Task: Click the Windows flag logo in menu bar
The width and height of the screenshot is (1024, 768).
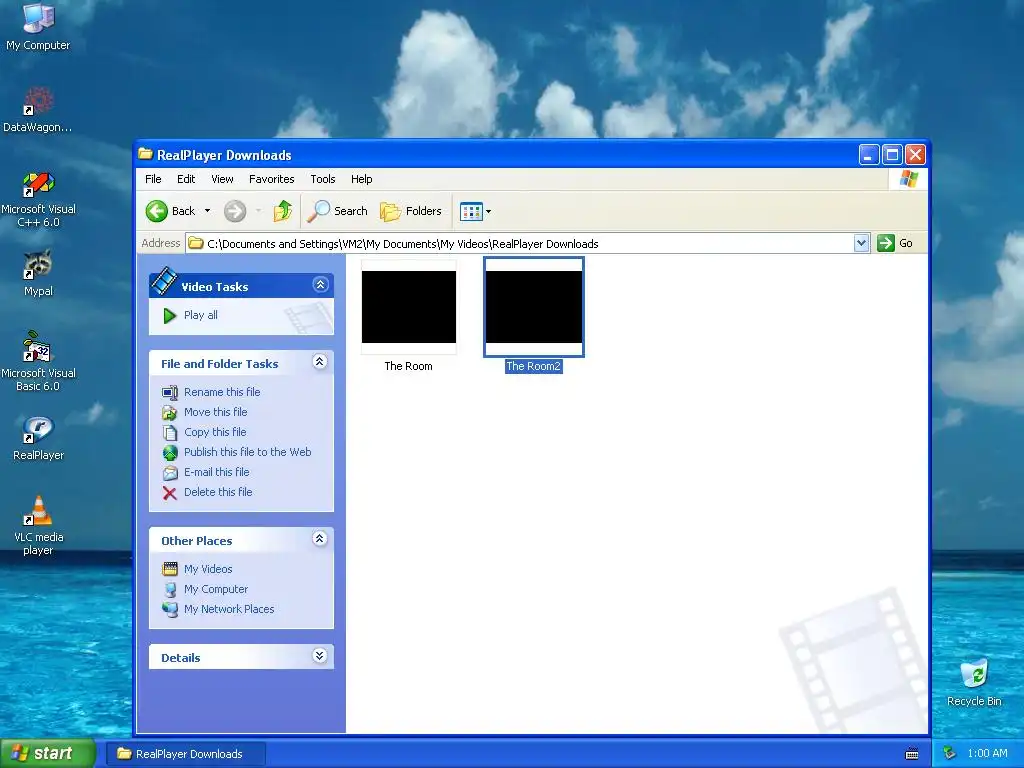Action: pyautogui.click(x=908, y=179)
